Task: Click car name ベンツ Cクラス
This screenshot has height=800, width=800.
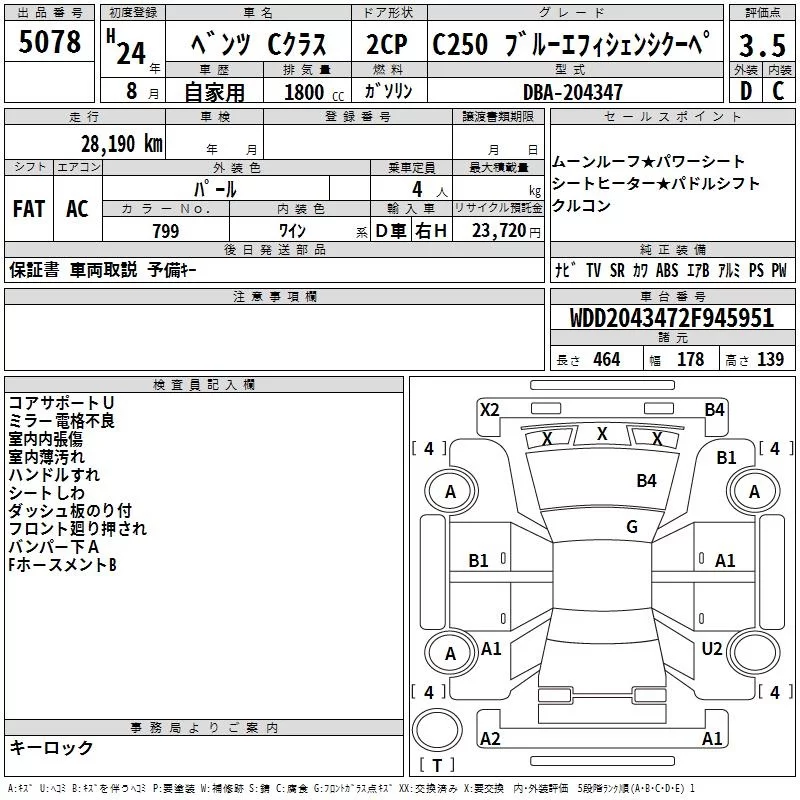Action: pos(258,44)
